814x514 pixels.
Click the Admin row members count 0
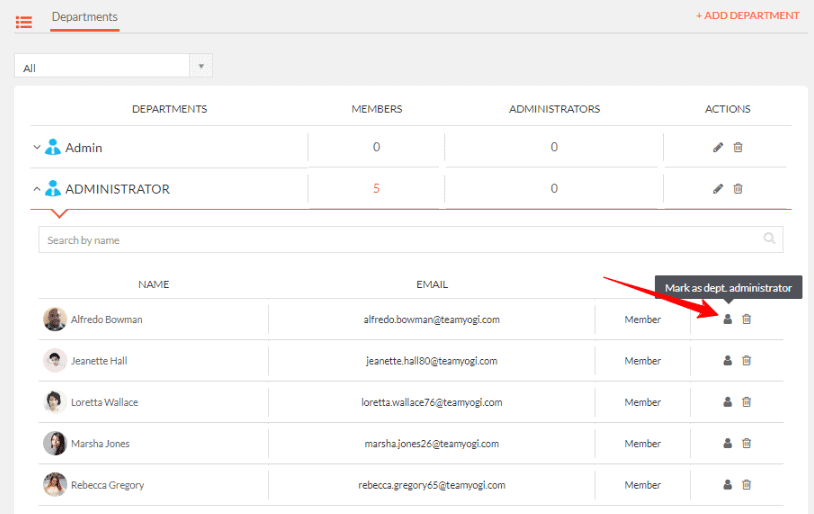tap(376, 147)
